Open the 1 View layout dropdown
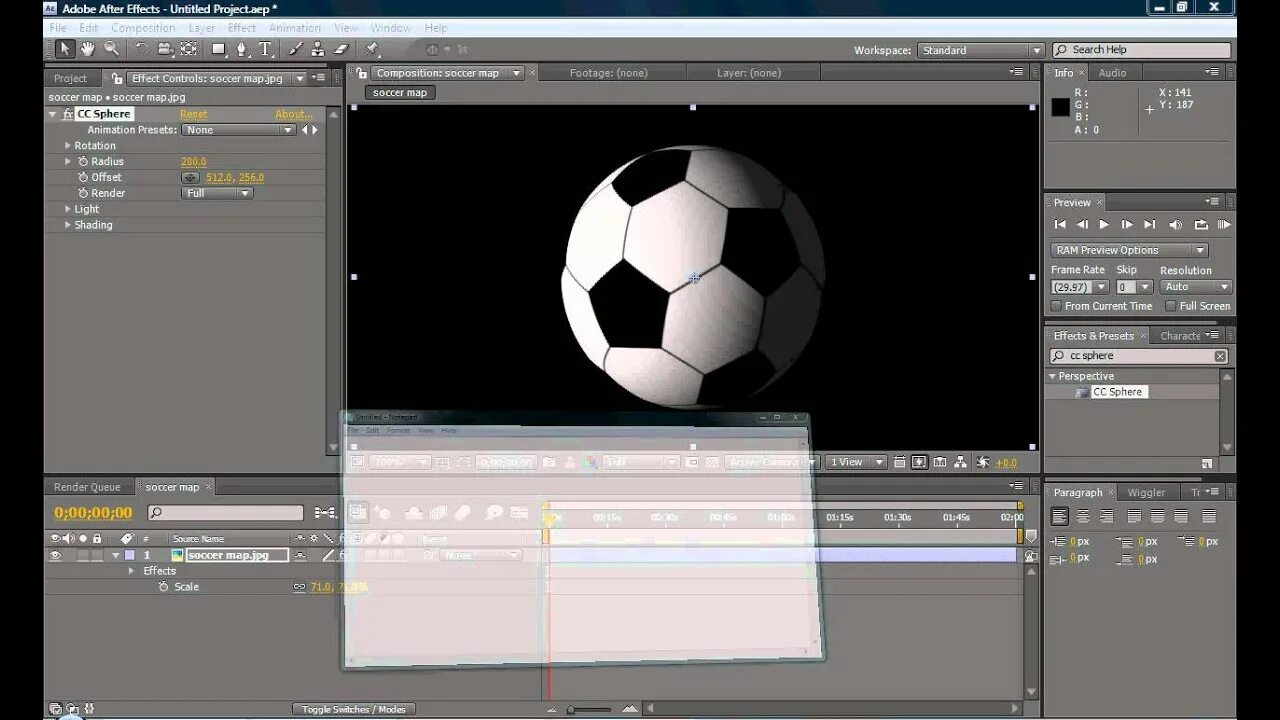 click(x=857, y=462)
